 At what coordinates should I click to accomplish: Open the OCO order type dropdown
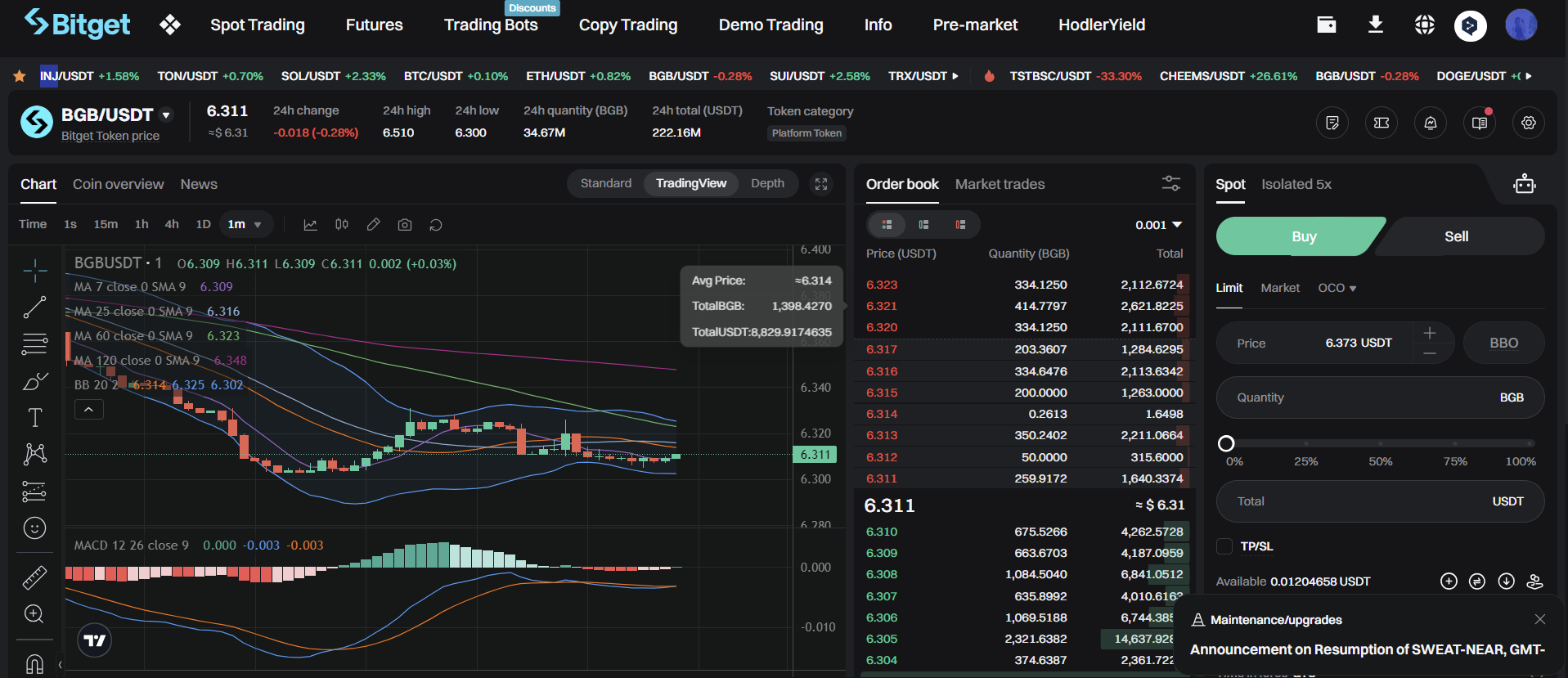[x=1337, y=288]
